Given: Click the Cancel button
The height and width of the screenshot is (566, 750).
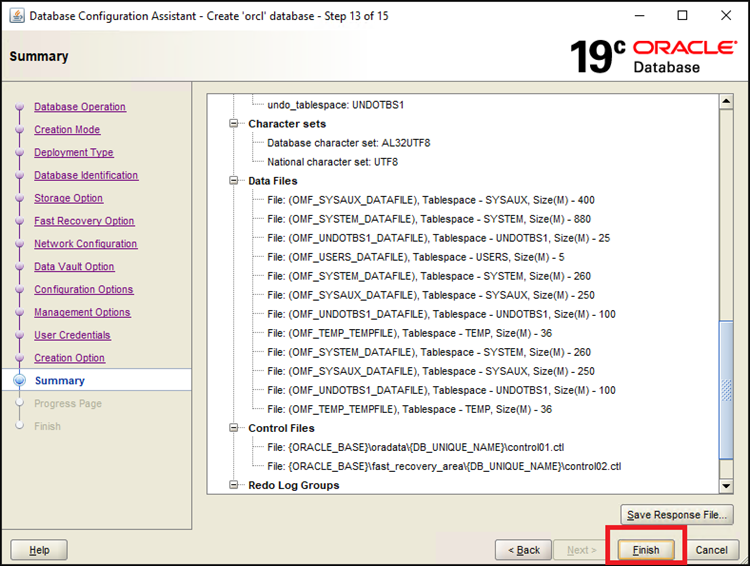Looking at the screenshot, I should [x=711, y=550].
